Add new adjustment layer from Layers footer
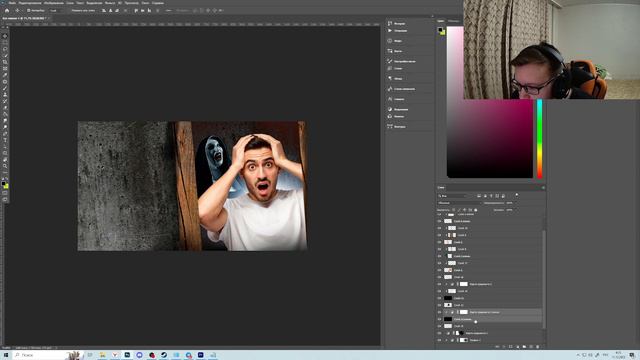Screen dimensions: 640x360 tap(518, 347)
